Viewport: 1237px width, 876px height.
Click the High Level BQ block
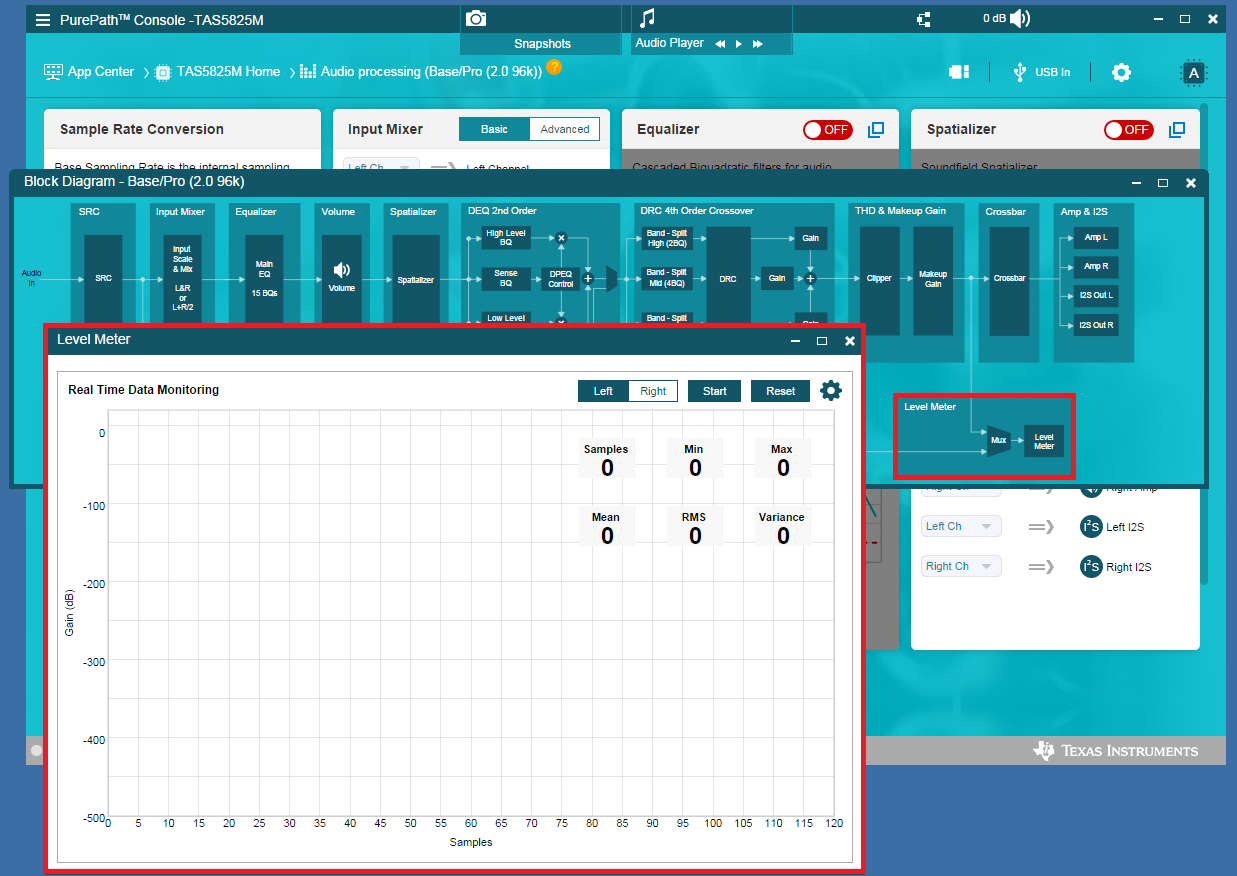click(x=506, y=237)
